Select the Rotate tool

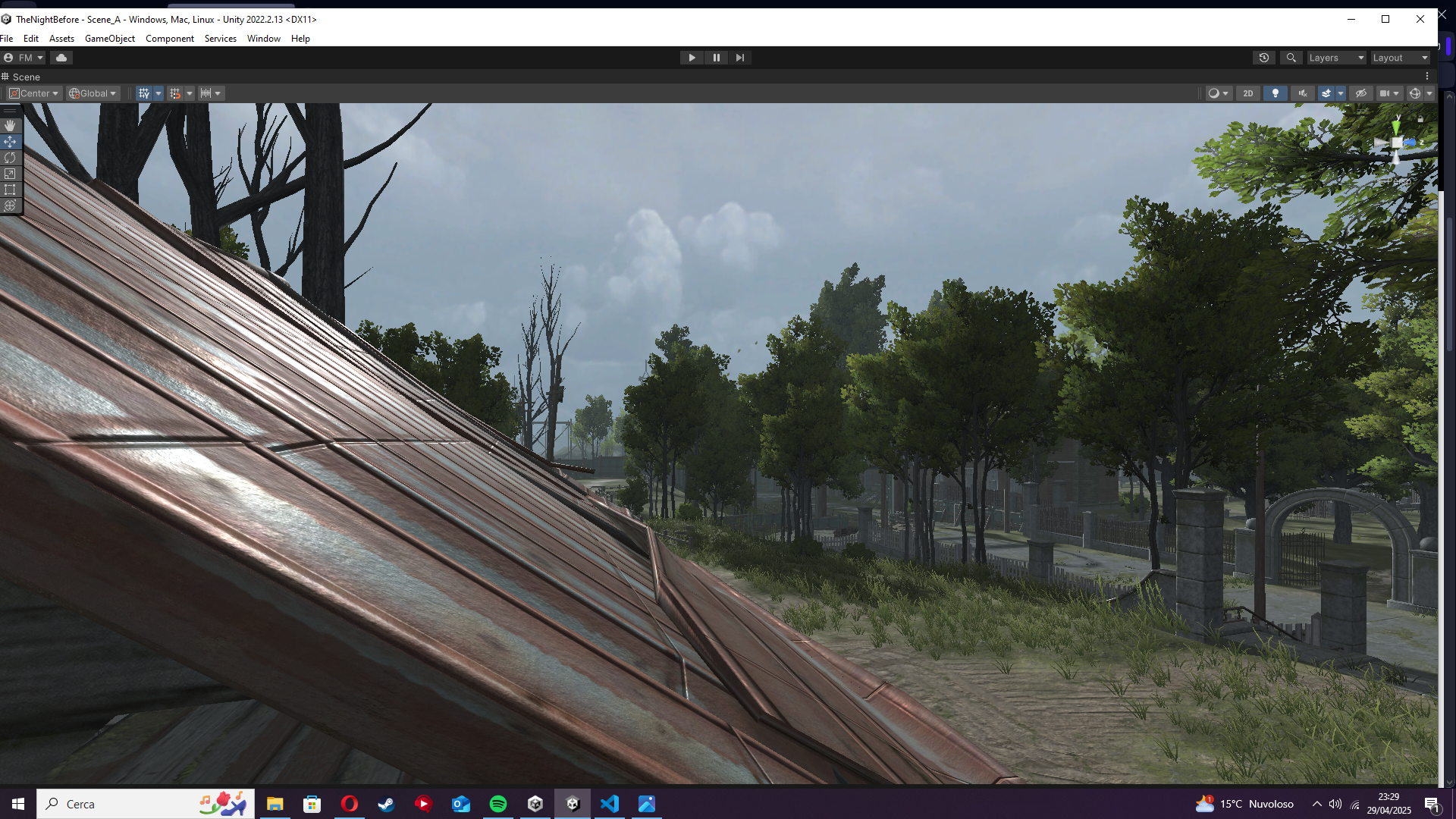click(10, 158)
